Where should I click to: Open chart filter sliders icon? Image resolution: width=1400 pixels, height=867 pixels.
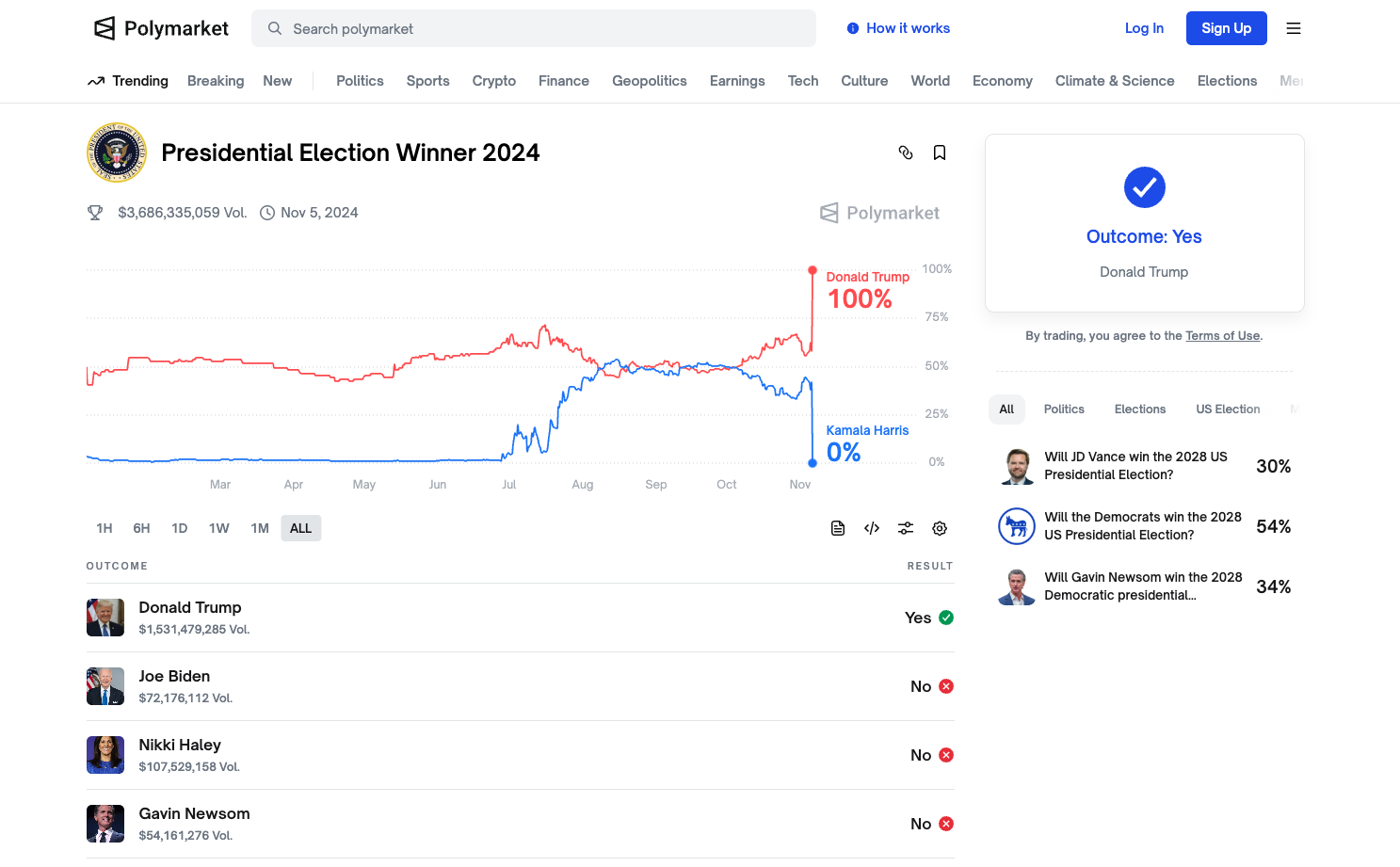906,528
